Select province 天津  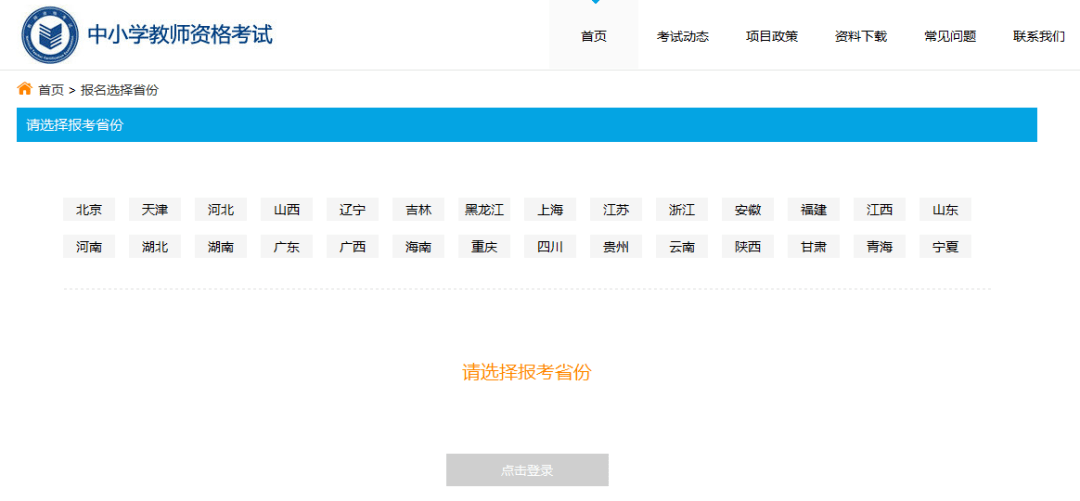[x=155, y=209]
